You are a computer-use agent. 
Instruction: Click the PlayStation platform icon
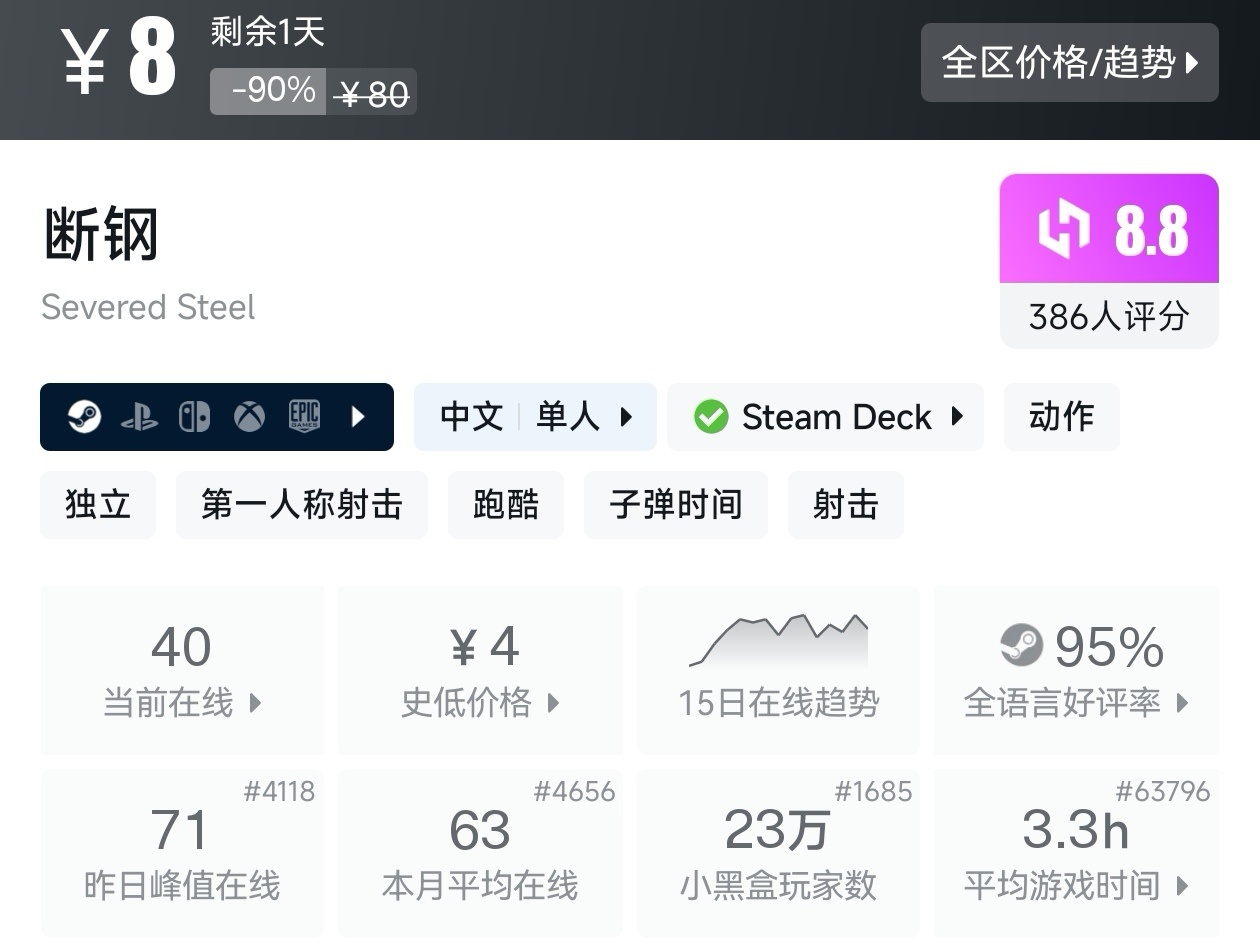[x=139, y=417]
